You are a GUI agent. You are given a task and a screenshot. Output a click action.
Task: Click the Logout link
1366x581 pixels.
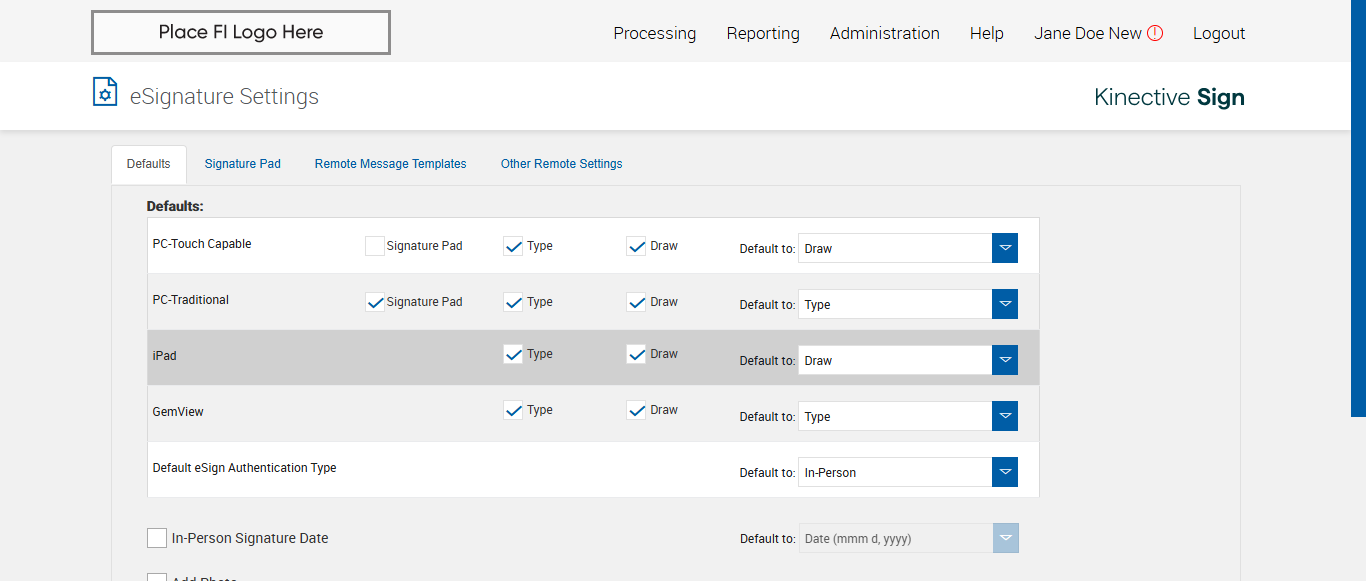[1218, 33]
